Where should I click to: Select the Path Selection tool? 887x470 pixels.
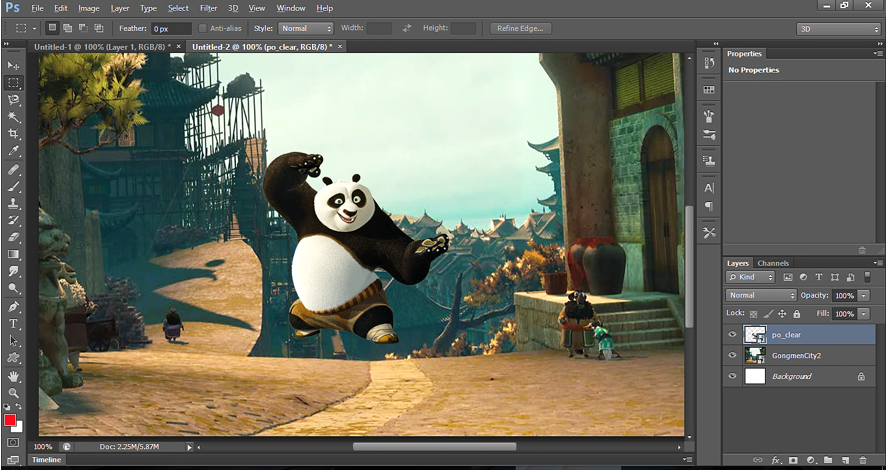click(14, 341)
